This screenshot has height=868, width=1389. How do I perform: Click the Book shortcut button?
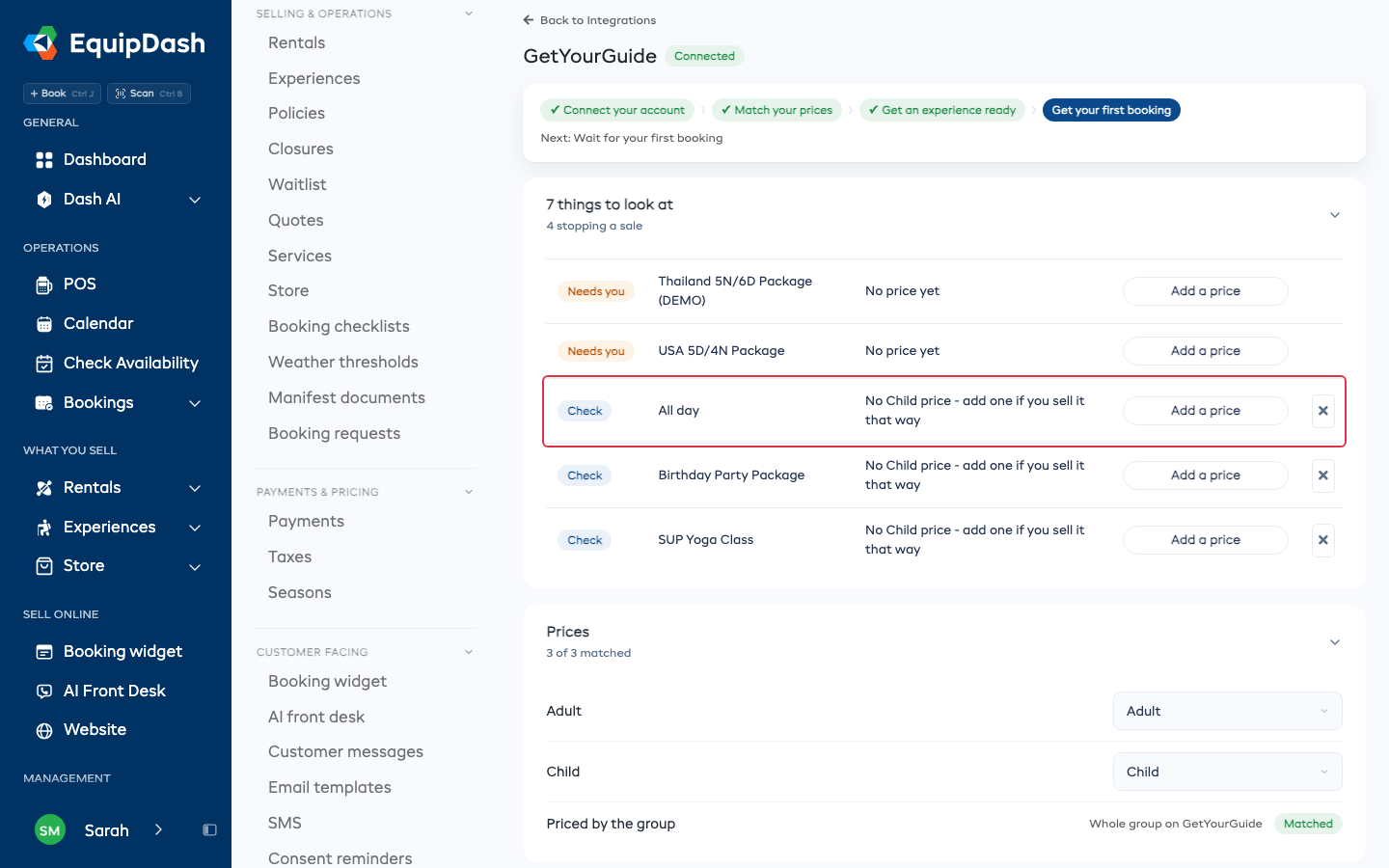(x=62, y=94)
